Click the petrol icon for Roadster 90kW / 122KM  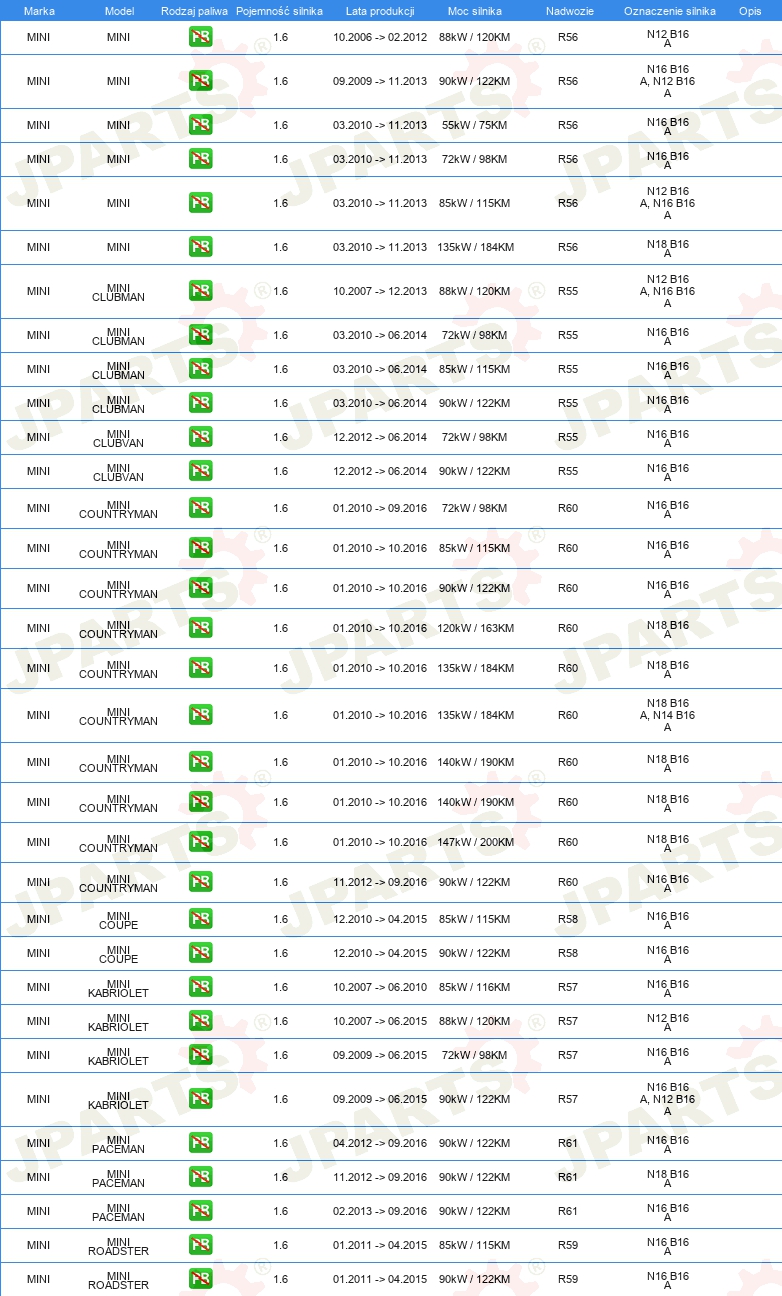(200, 1279)
